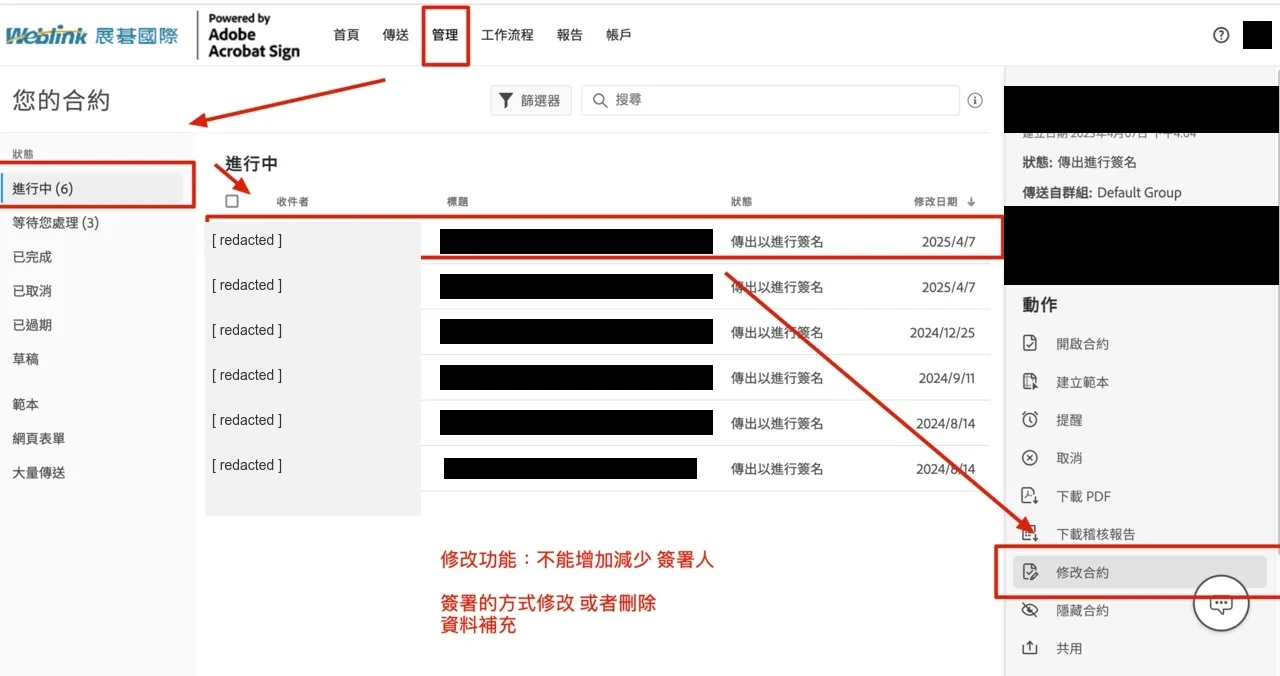Open 大量傳送 in sidebar
Image resolution: width=1280 pixels, height=676 pixels.
39,473
